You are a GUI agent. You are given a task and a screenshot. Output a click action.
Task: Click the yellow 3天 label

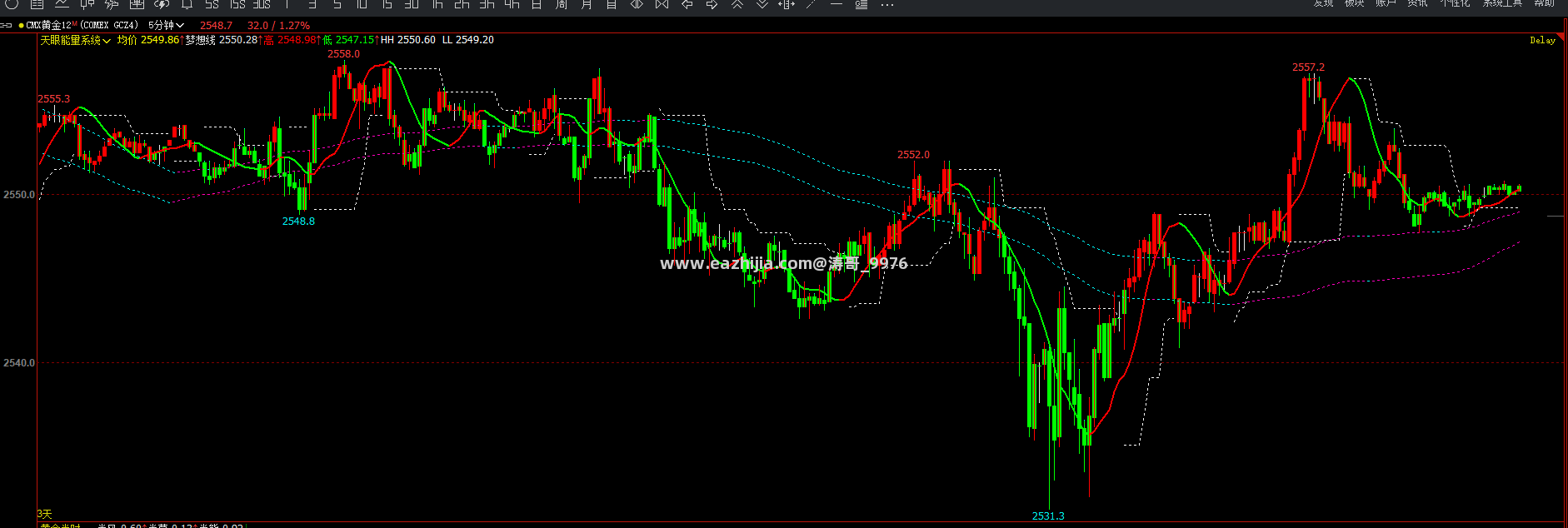pyautogui.click(x=44, y=515)
